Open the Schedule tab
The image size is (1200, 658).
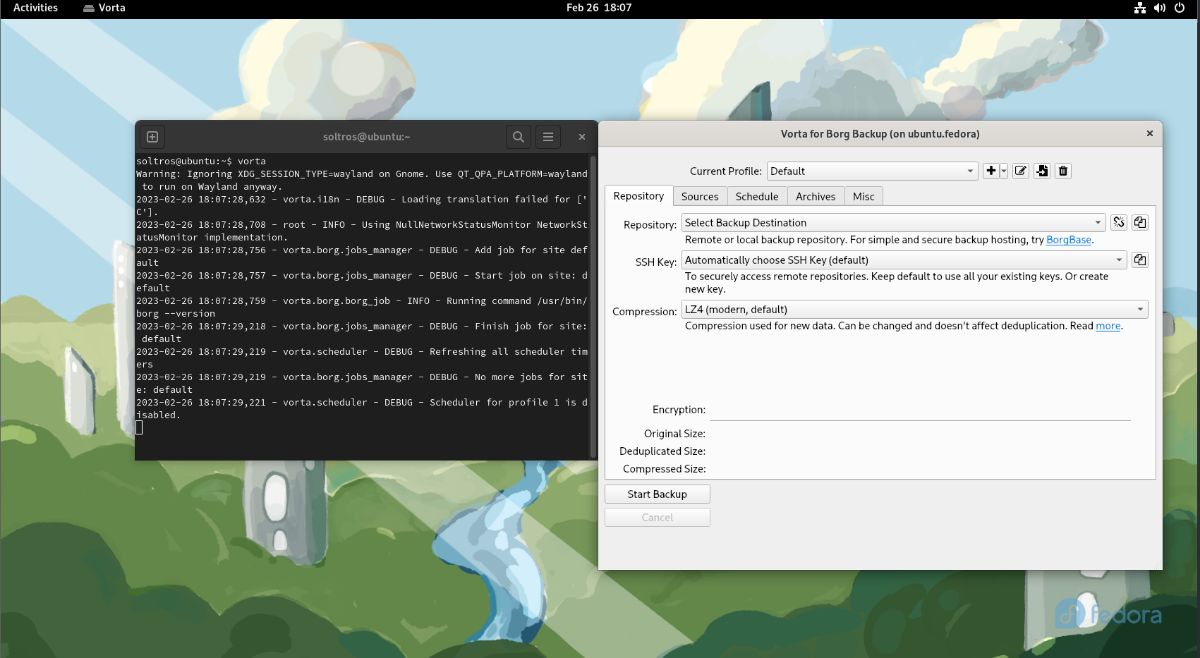[x=756, y=196]
